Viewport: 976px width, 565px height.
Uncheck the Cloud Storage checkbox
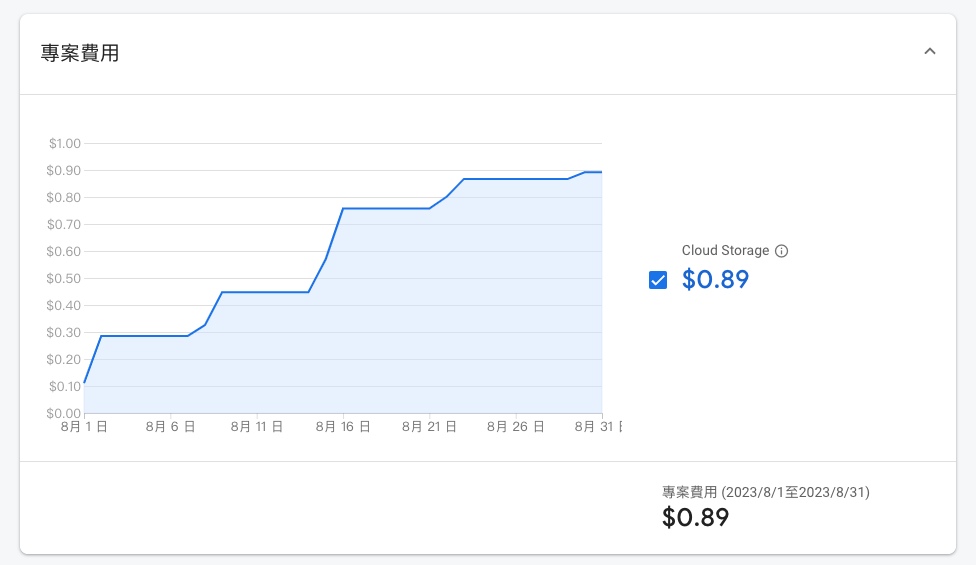pyautogui.click(x=658, y=280)
